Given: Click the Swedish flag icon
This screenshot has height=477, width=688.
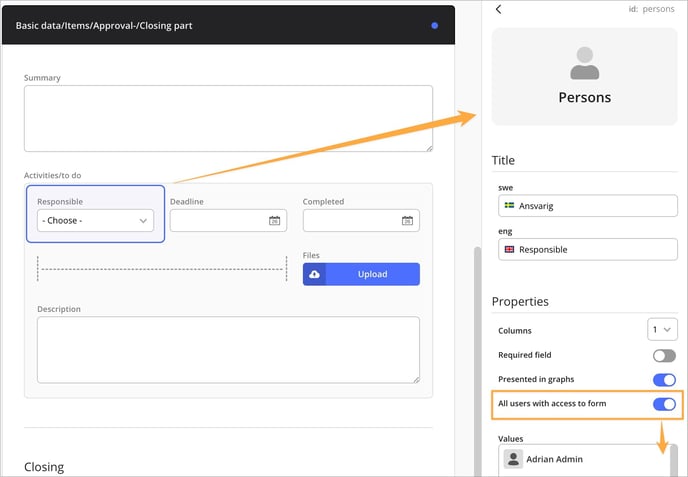Looking at the screenshot, I should (x=509, y=205).
